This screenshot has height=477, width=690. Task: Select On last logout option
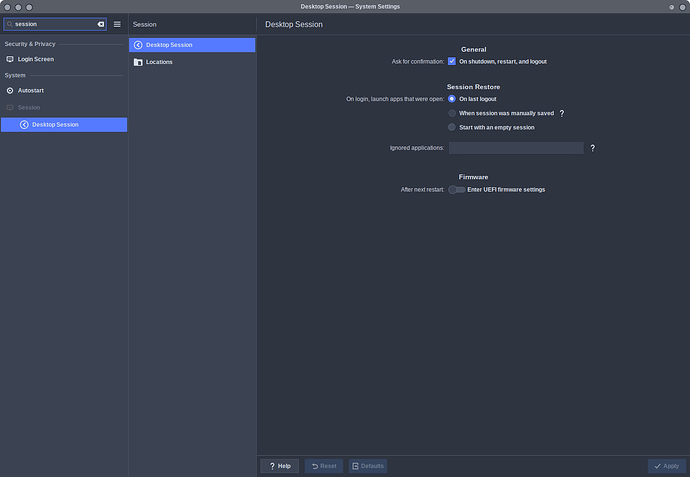(451, 99)
